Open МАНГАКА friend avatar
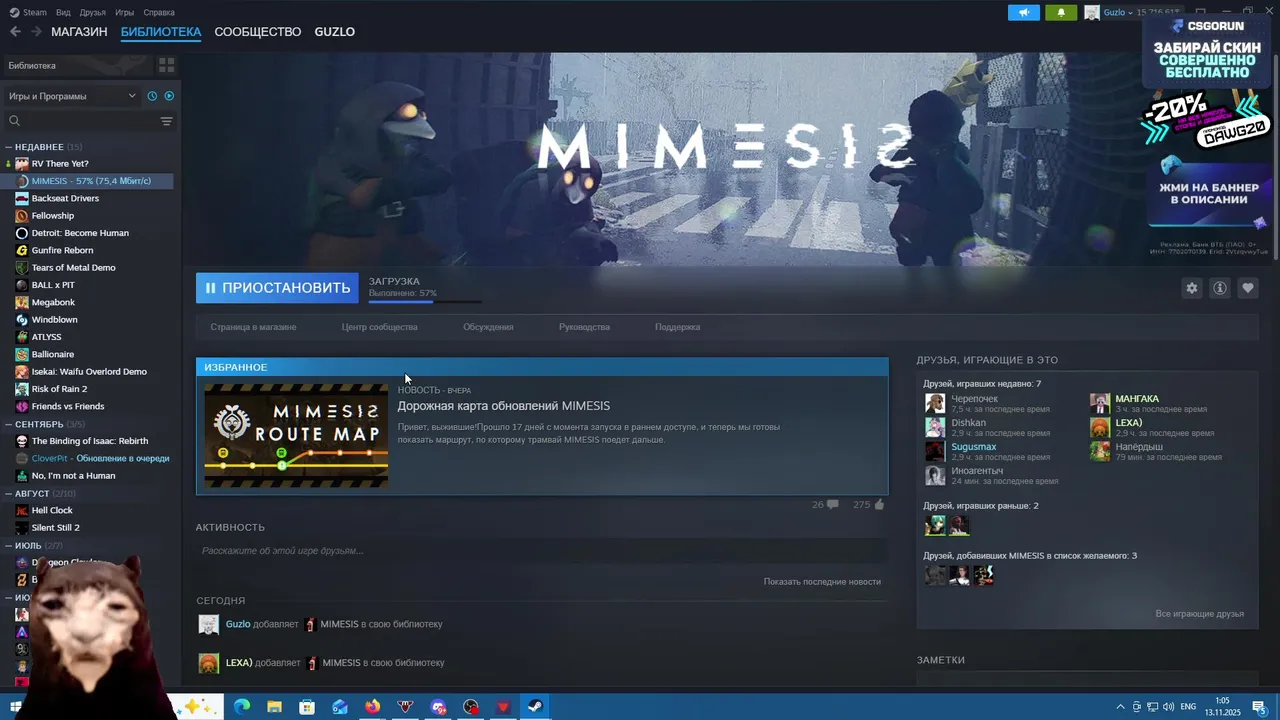 coord(1100,403)
